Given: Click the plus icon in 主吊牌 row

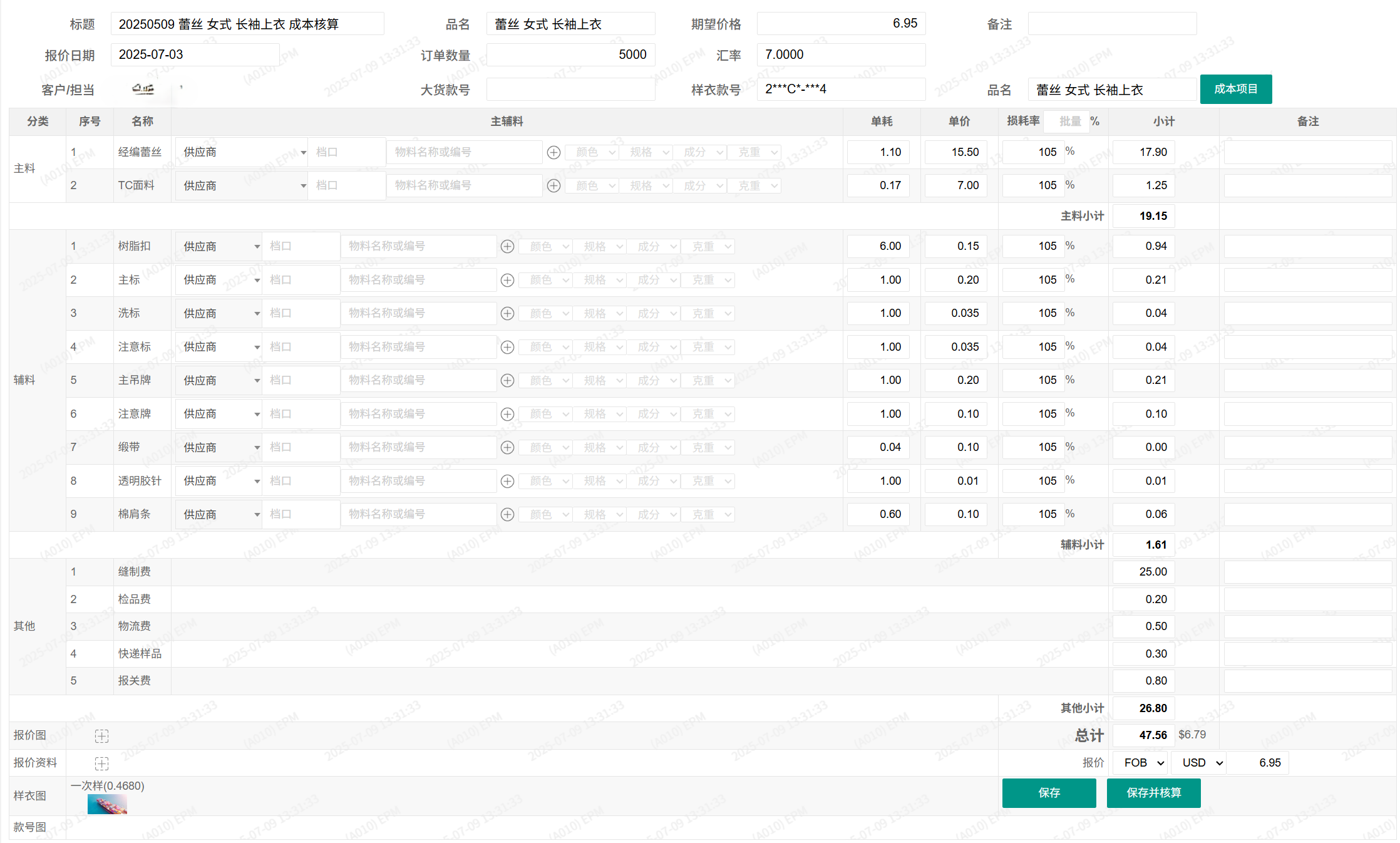Looking at the screenshot, I should click(x=507, y=380).
